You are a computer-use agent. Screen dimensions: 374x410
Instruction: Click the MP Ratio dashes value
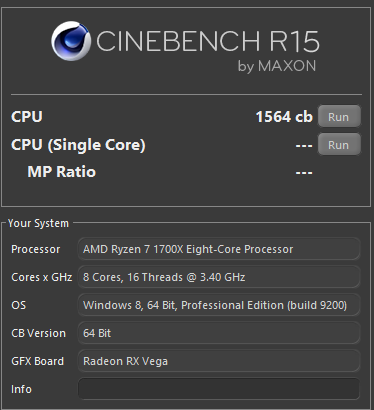pyautogui.click(x=304, y=173)
